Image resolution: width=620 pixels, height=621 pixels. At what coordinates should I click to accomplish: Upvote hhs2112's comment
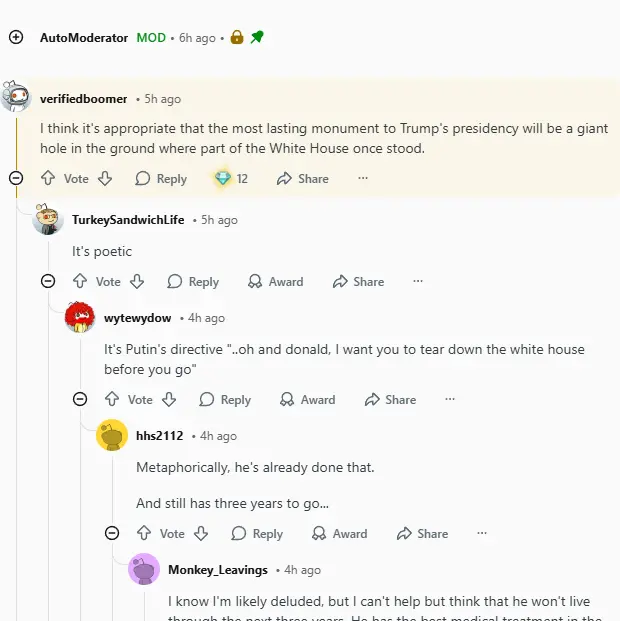[x=143, y=534]
